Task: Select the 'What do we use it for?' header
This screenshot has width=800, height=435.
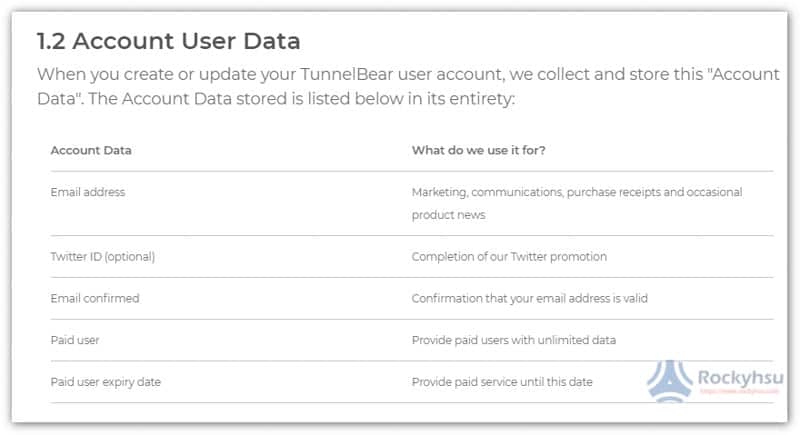Action: point(479,150)
